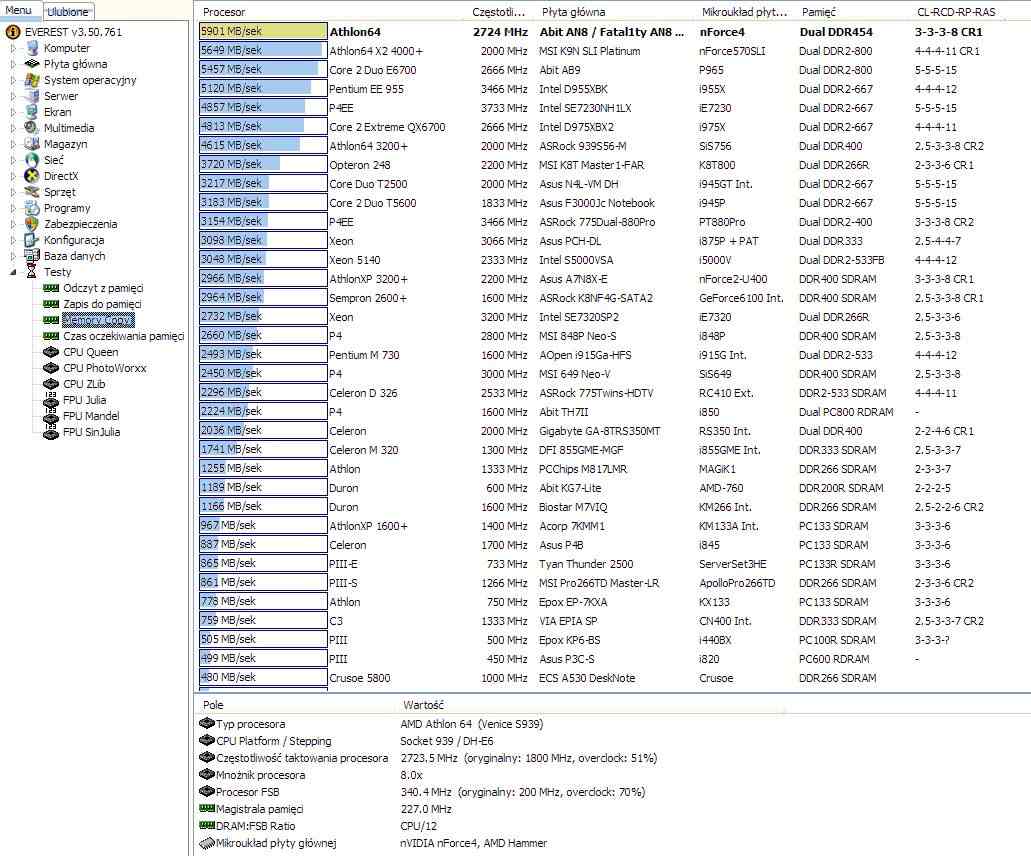Click the Zabezpieczenia shield icon
The image size is (1031, 856).
(x=32, y=224)
